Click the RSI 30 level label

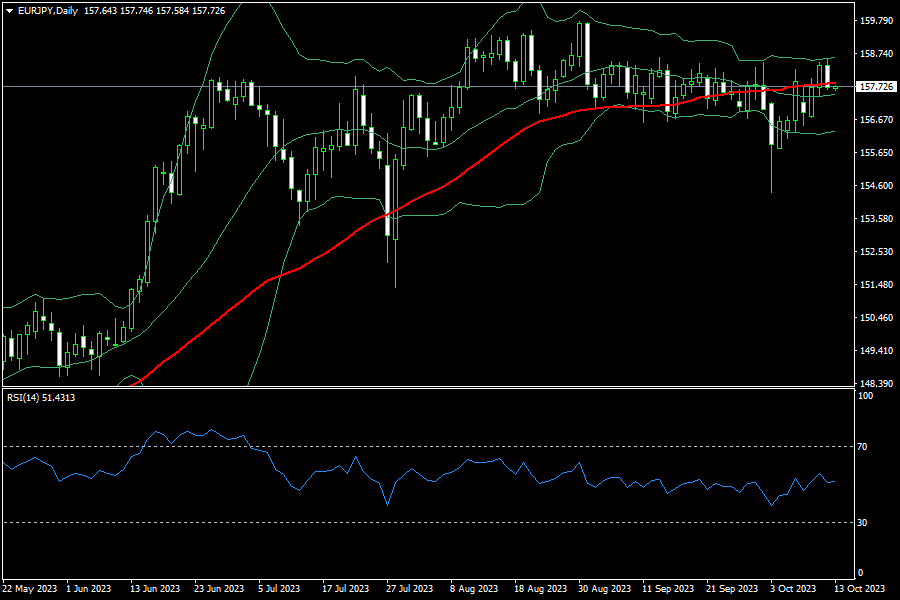click(862, 522)
